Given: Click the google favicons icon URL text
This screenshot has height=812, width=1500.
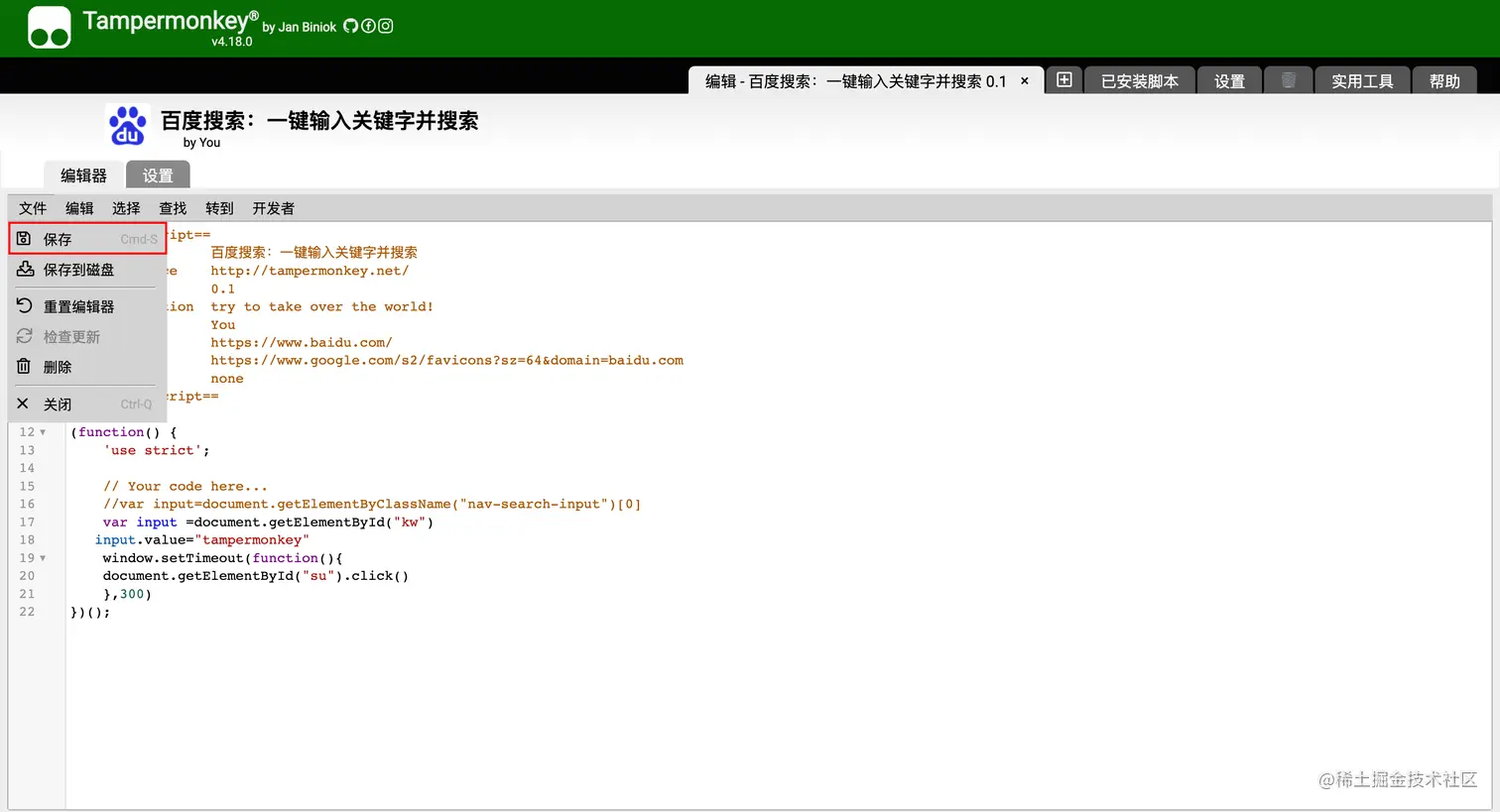Looking at the screenshot, I should click(x=446, y=360).
